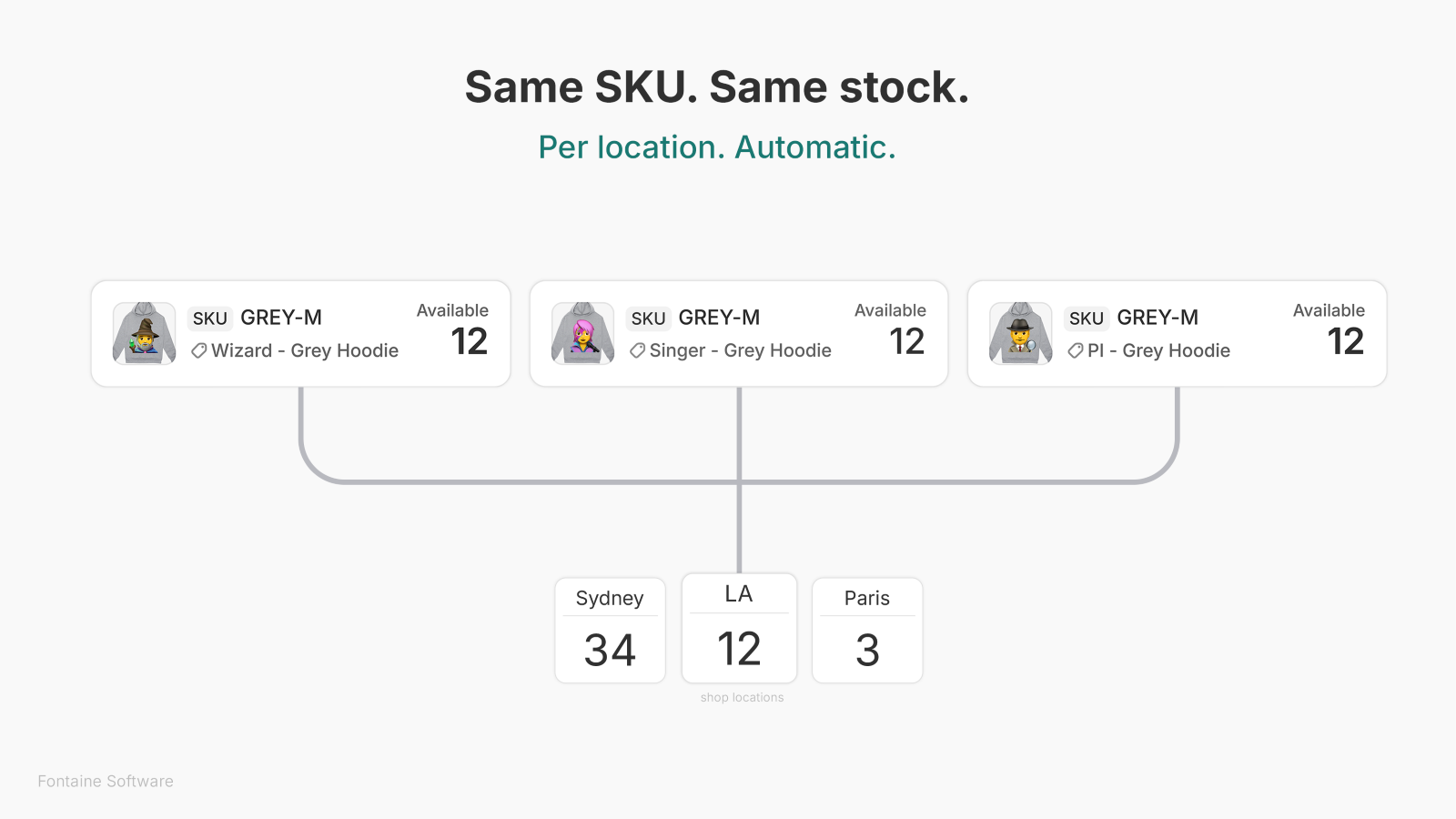Click the Wizard hoodie product thumbnail
The image size is (1456, 819).
click(x=144, y=333)
